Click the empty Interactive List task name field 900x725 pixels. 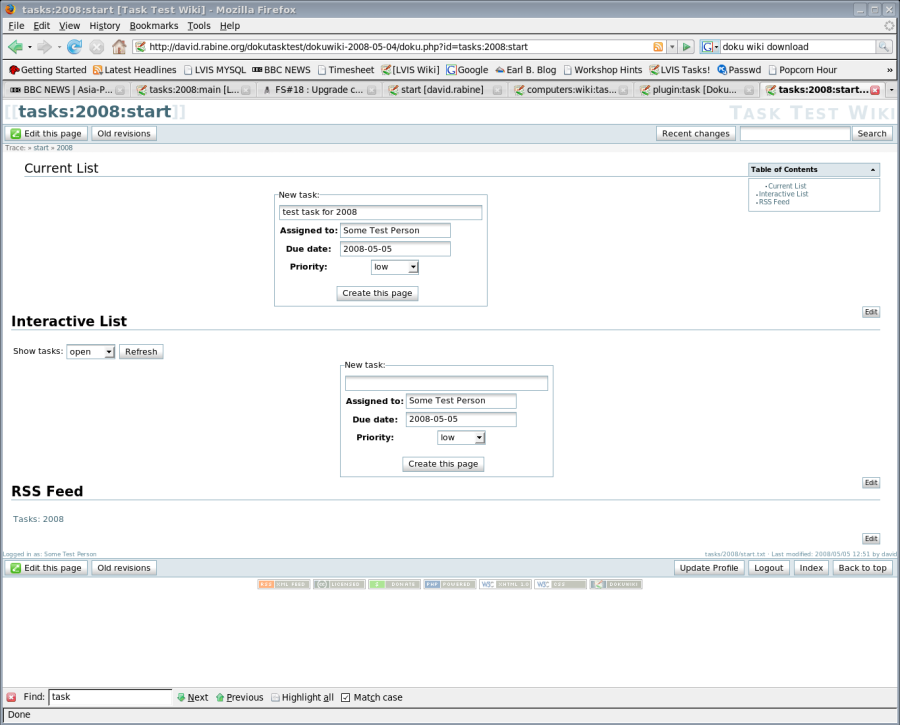446,383
